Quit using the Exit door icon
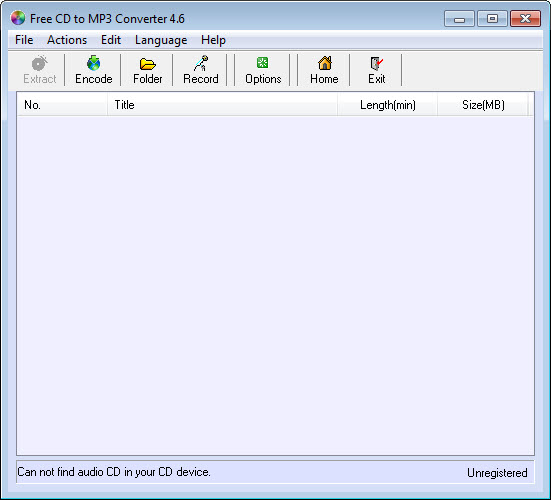The width and height of the screenshot is (551, 500). click(376, 64)
